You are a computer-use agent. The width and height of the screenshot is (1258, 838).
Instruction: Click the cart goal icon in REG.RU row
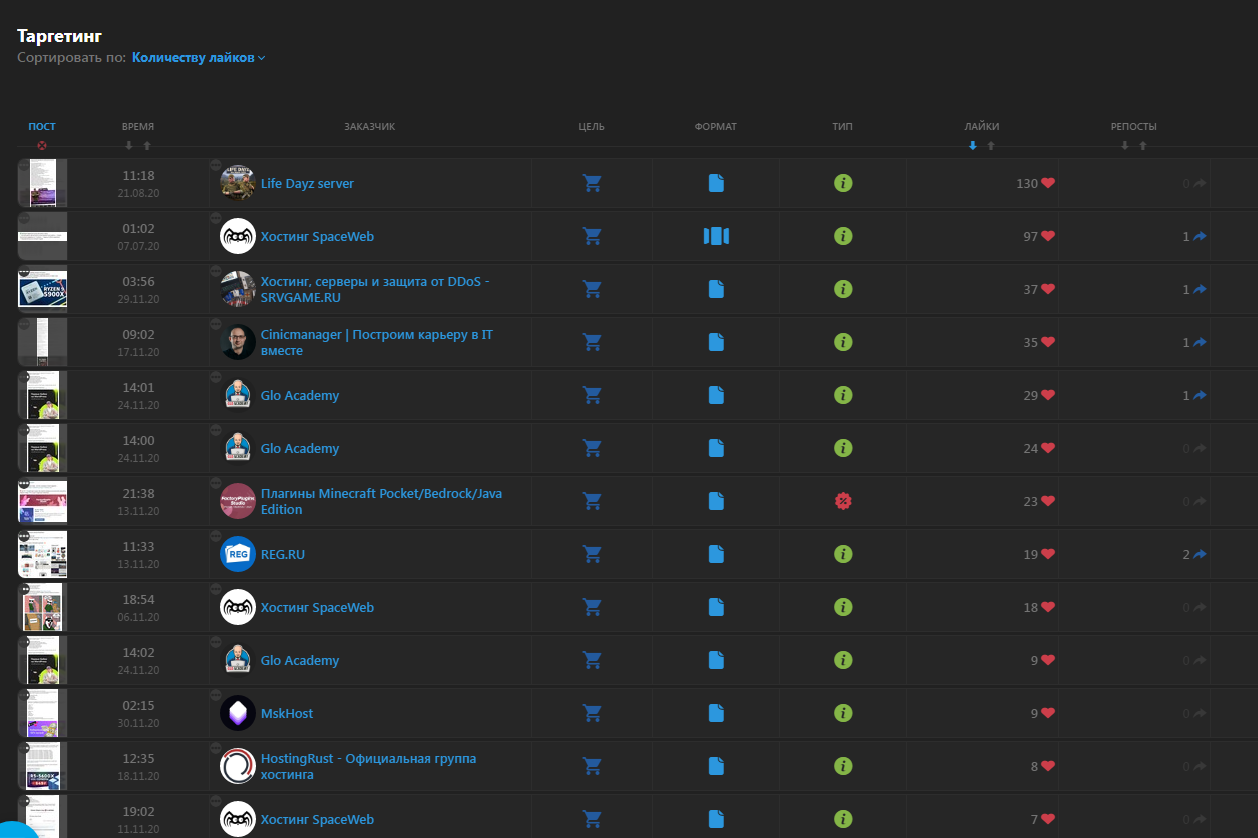(592, 554)
